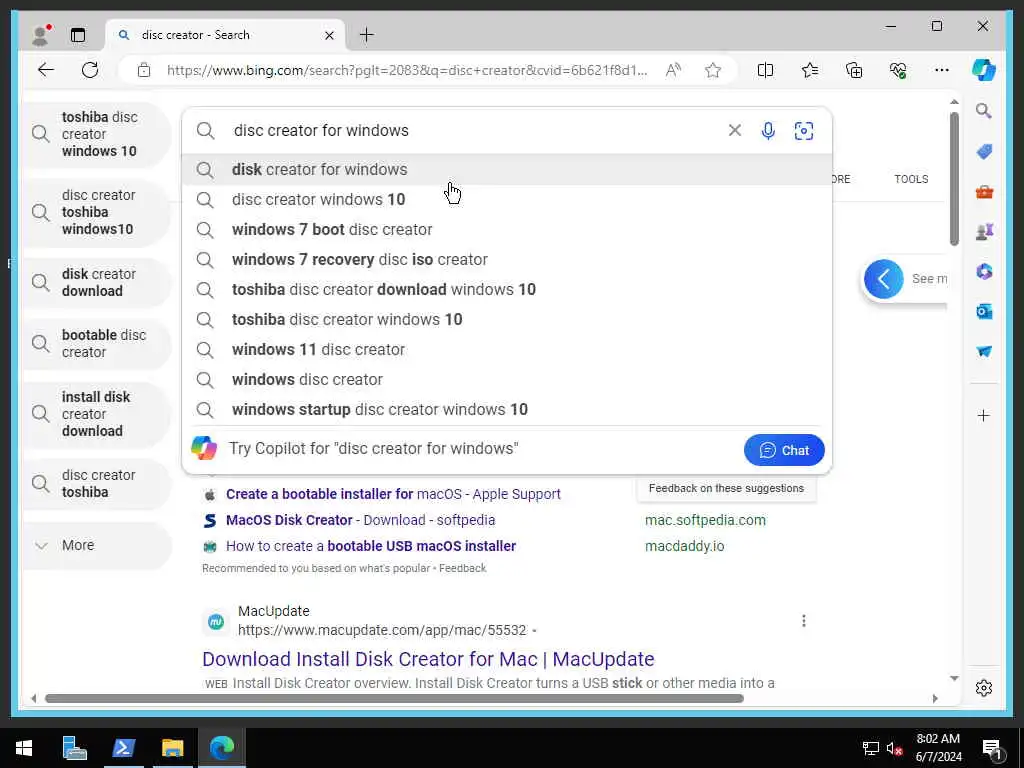Screen dimensions: 1024x768
Task: Start voice search with microphone
Action: (x=769, y=131)
